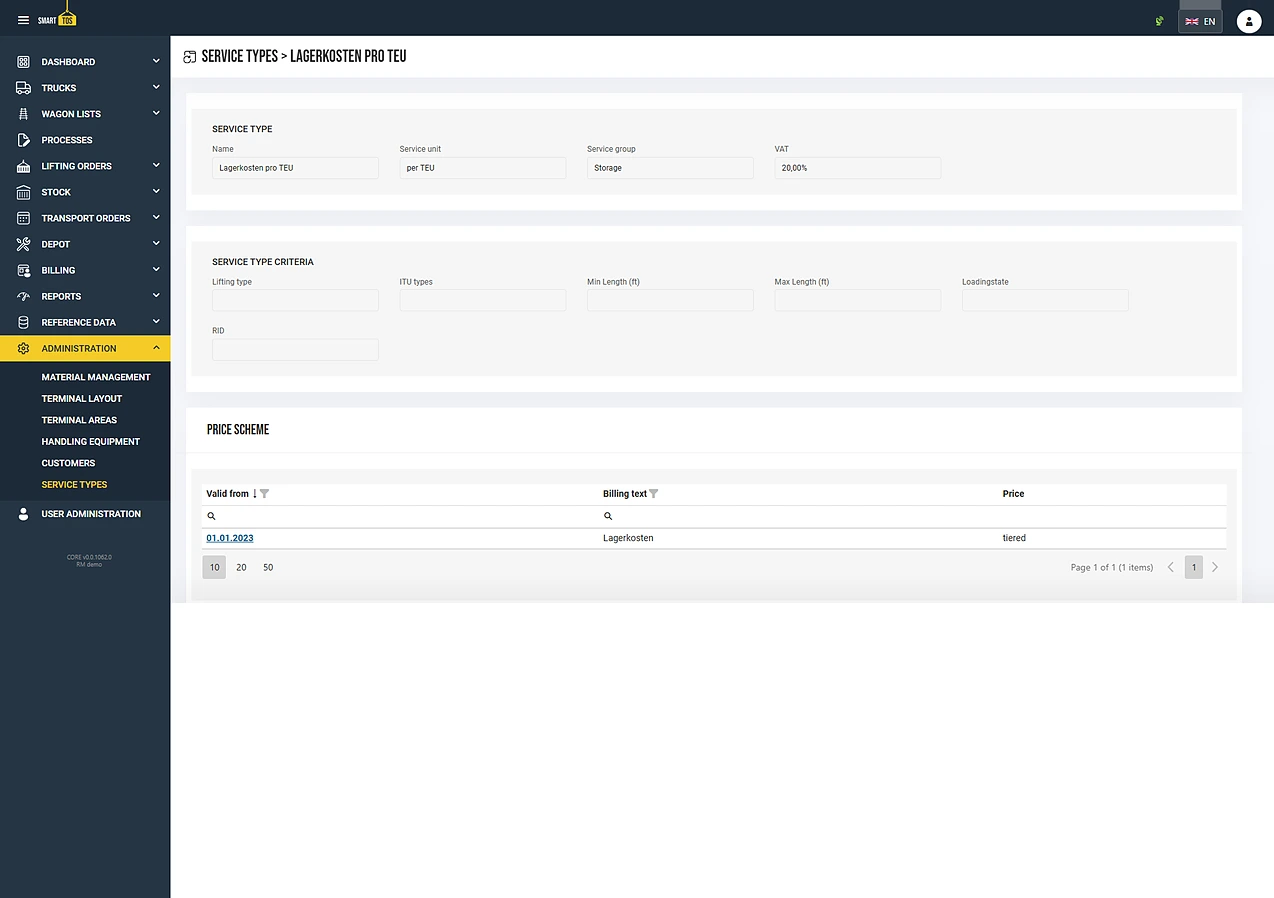This screenshot has height=898, width=1274.
Task: Set page size to 20
Action: [x=241, y=567]
